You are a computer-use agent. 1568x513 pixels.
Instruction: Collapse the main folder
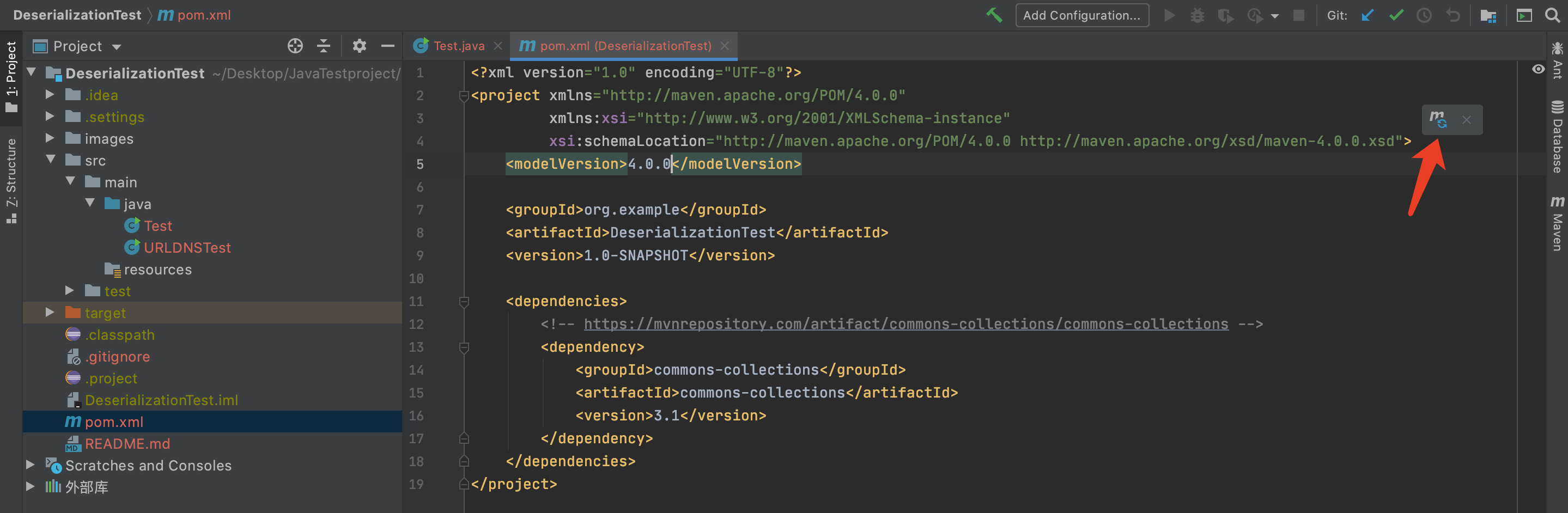coord(70,181)
